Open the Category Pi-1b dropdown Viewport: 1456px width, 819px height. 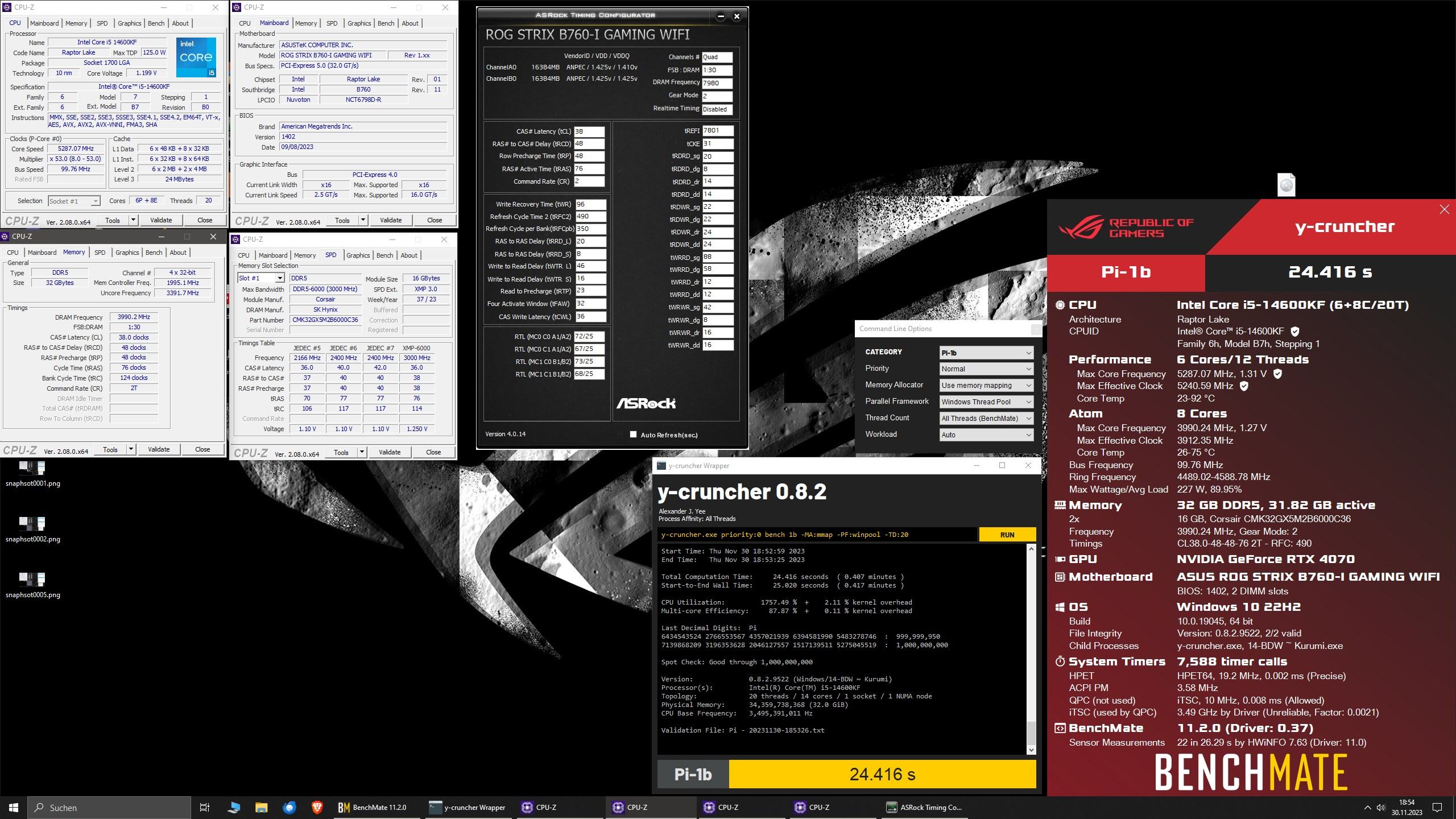(x=986, y=353)
